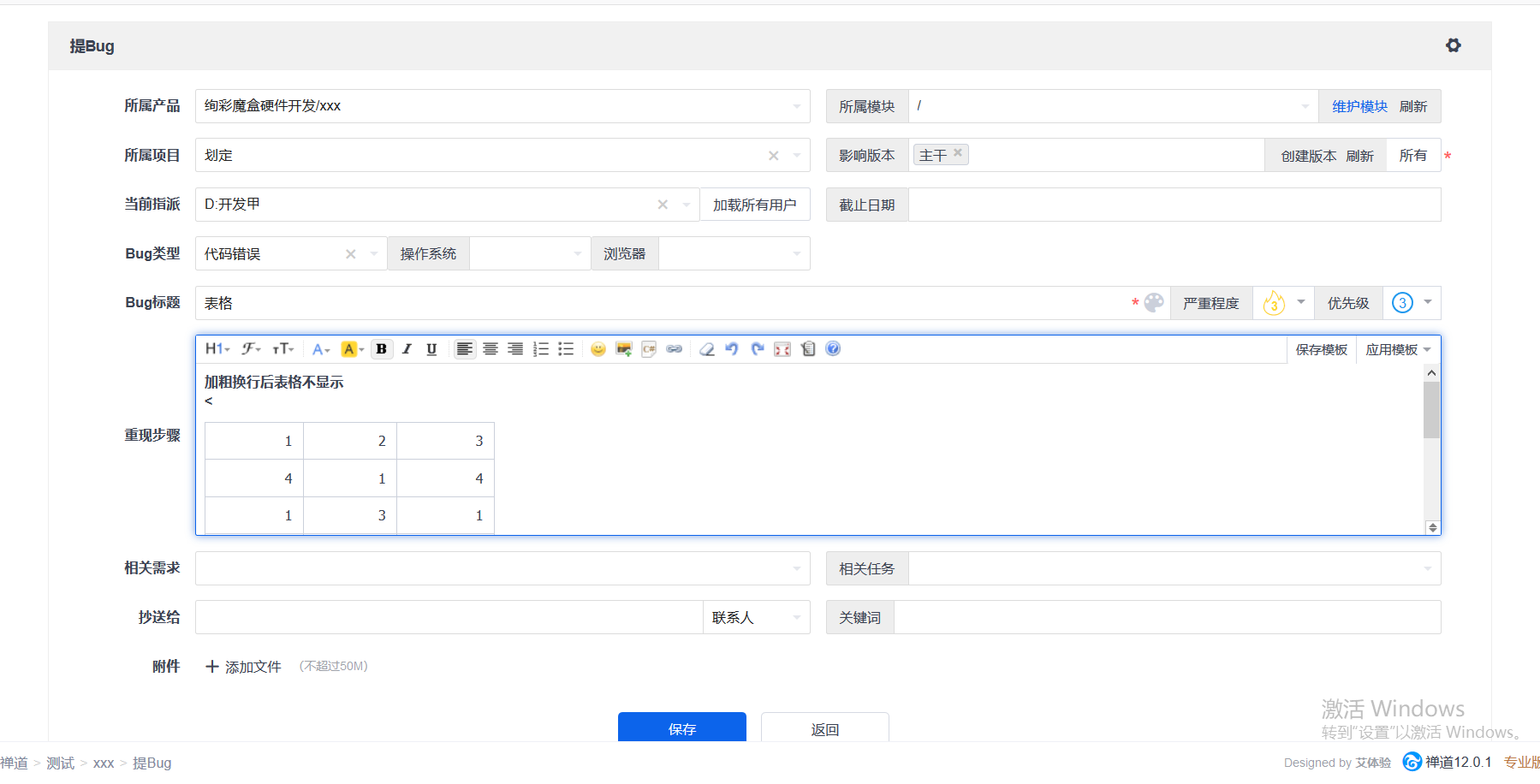
Task: Click the 维护模块 link
Action: click(x=1359, y=107)
